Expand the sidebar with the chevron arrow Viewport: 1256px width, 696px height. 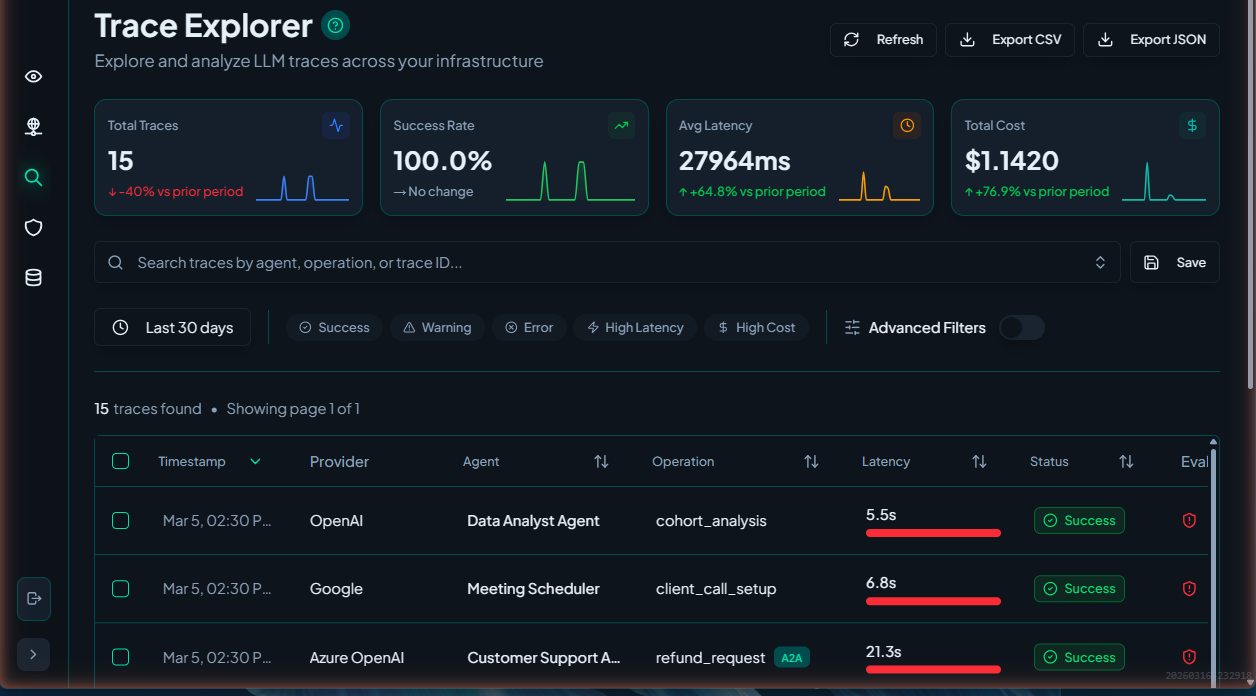(33, 654)
